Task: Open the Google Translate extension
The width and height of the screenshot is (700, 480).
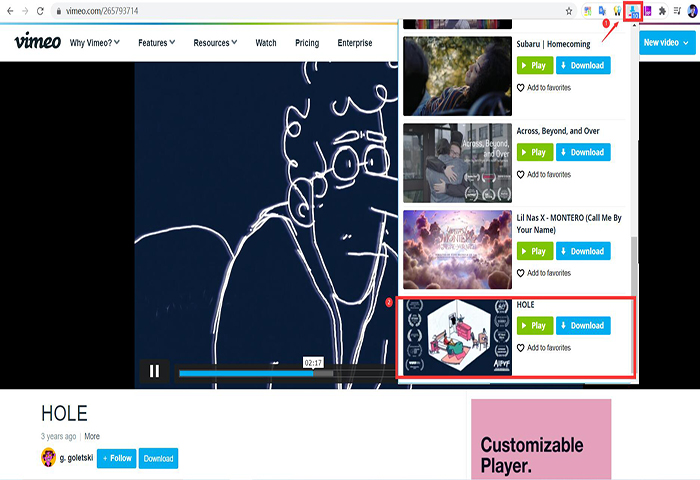Action: click(x=602, y=11)
